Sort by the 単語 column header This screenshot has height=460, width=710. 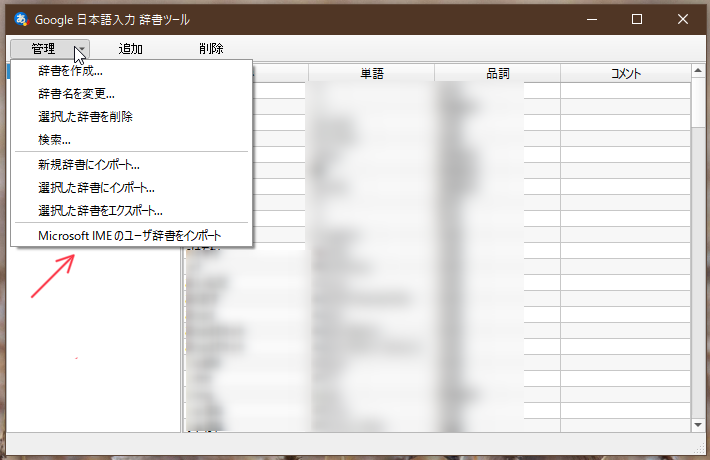tap(372, 73)
